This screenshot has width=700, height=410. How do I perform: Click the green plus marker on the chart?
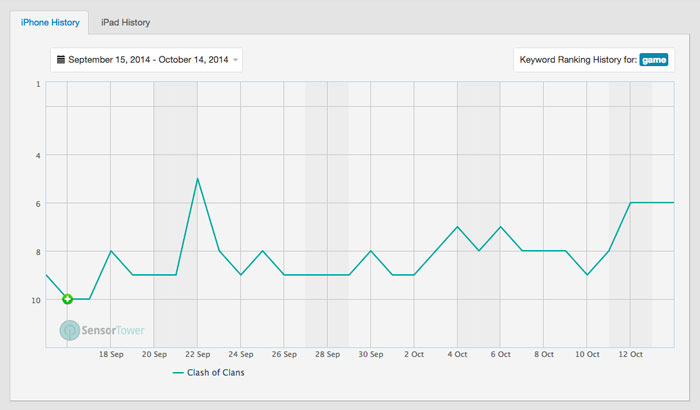tap(67, 299)
